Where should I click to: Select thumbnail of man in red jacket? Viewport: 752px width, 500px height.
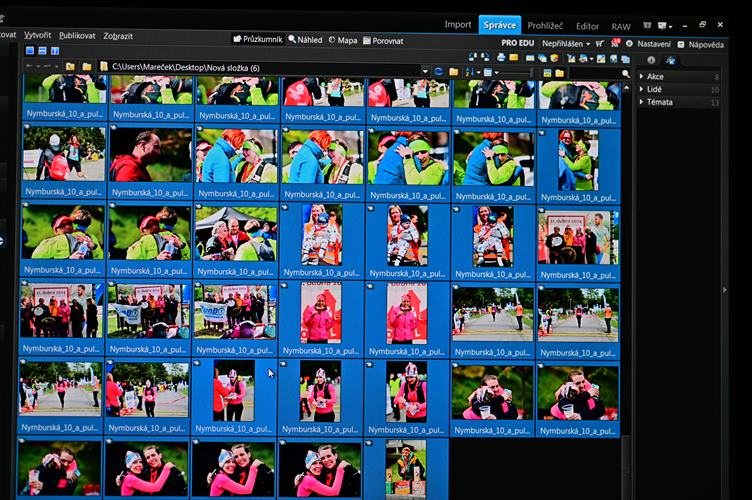150,155
